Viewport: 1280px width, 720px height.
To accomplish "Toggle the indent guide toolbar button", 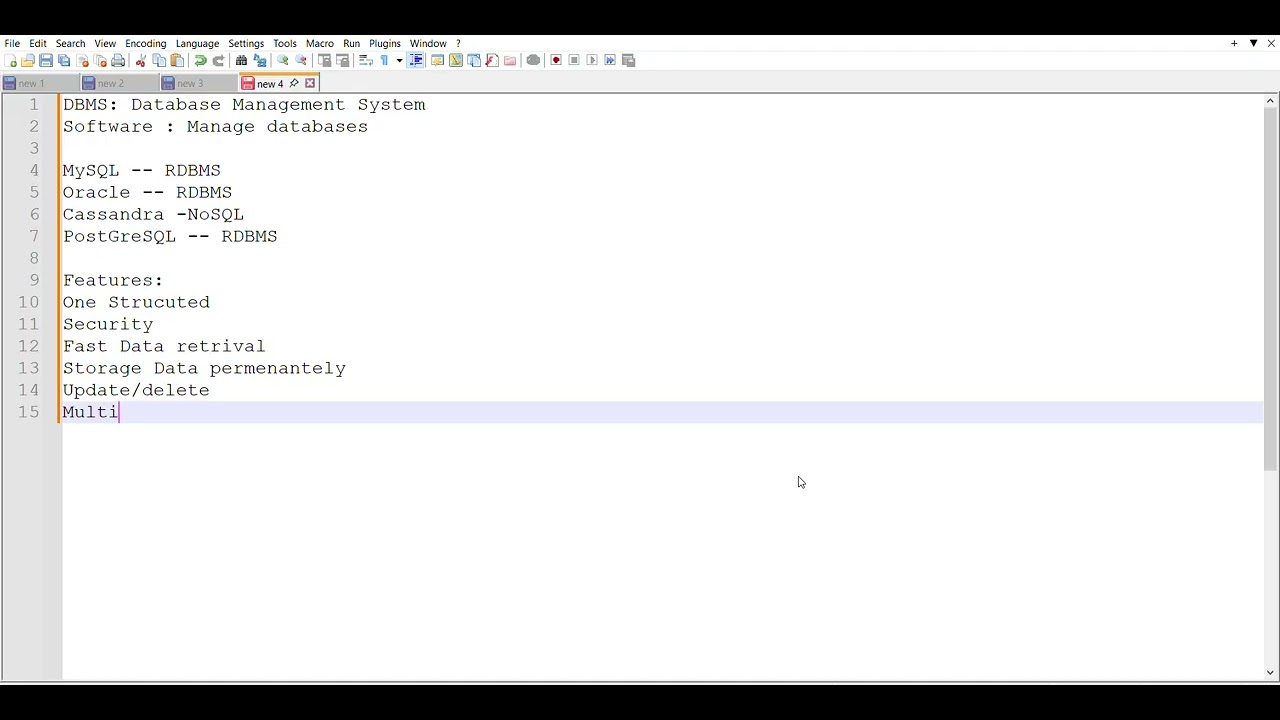I will [x=416, y=60].
